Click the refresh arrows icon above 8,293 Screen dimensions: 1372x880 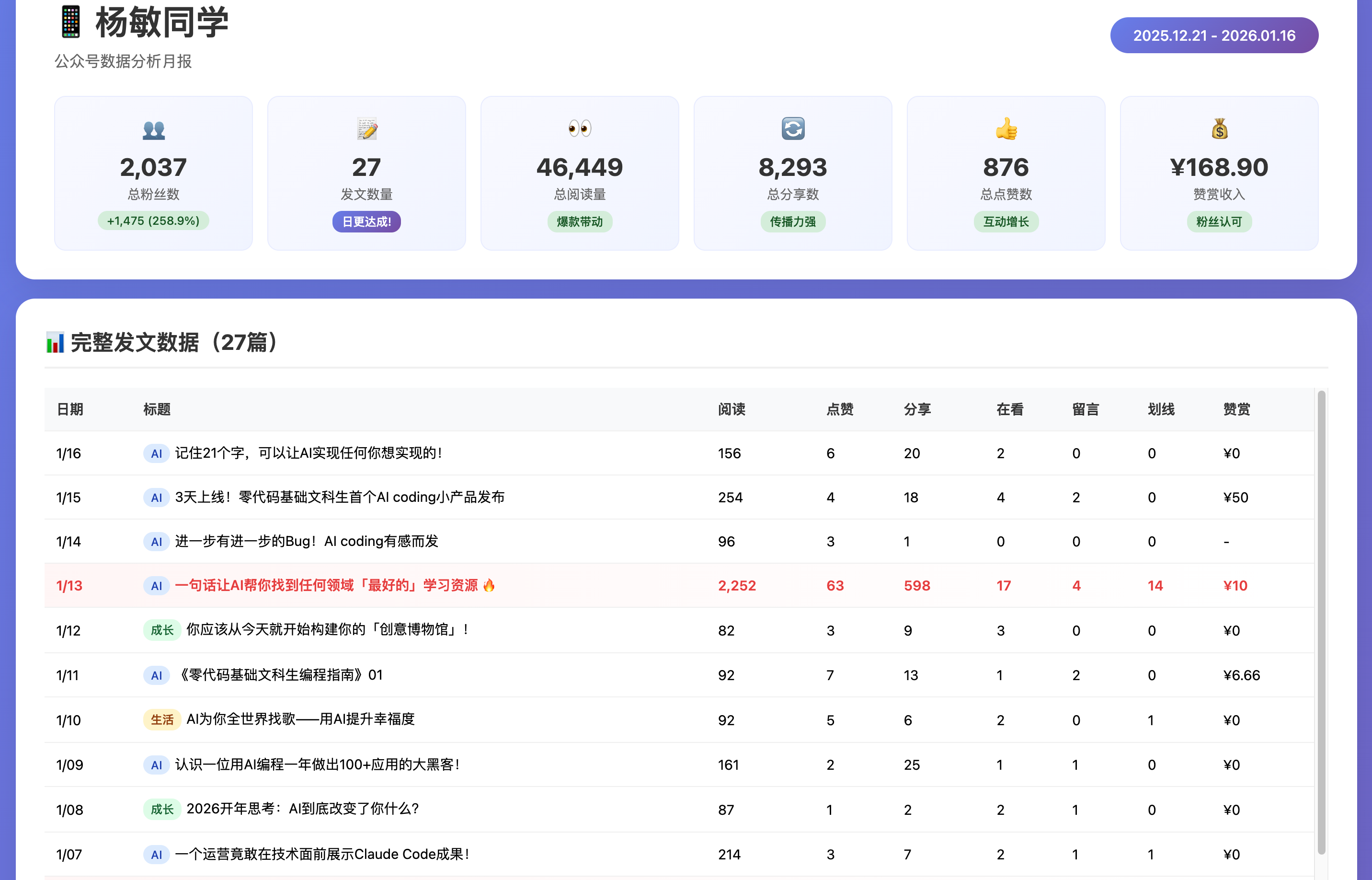pos(793,128)
